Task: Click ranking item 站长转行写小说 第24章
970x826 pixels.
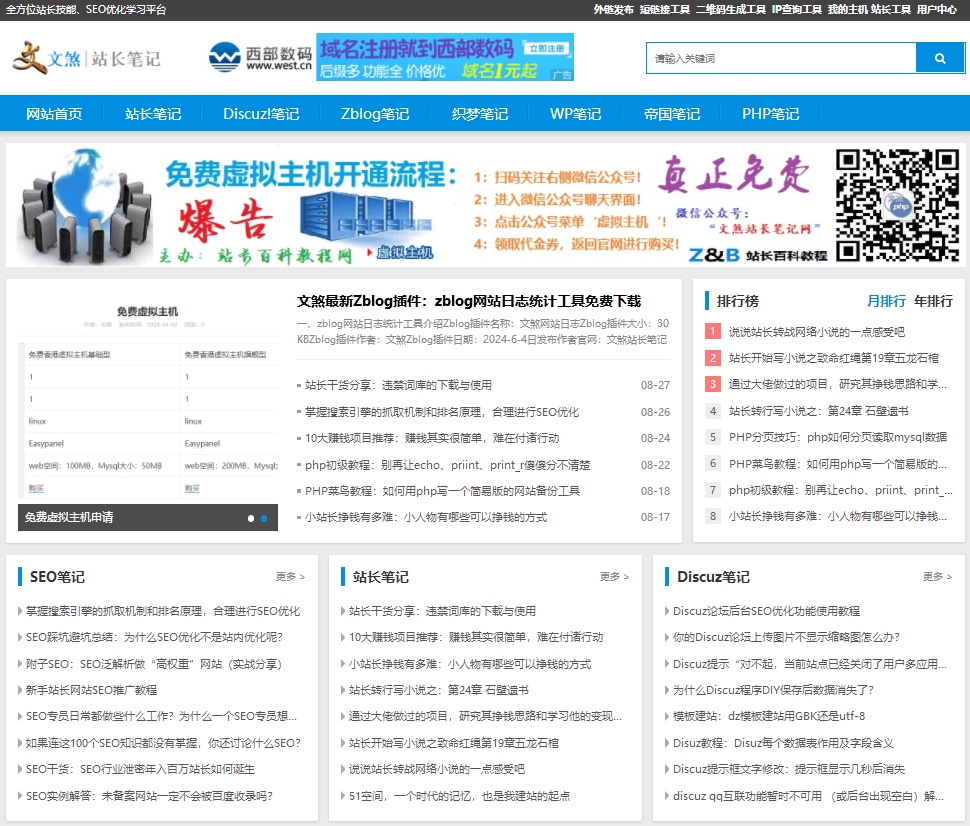Action: (x=818, y=411)
